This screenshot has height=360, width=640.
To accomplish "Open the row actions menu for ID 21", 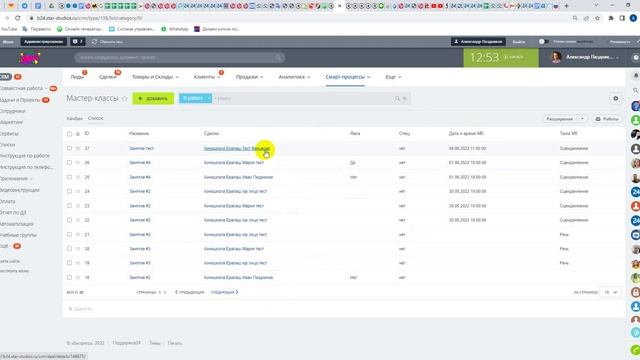I will [x=78, y=235].
